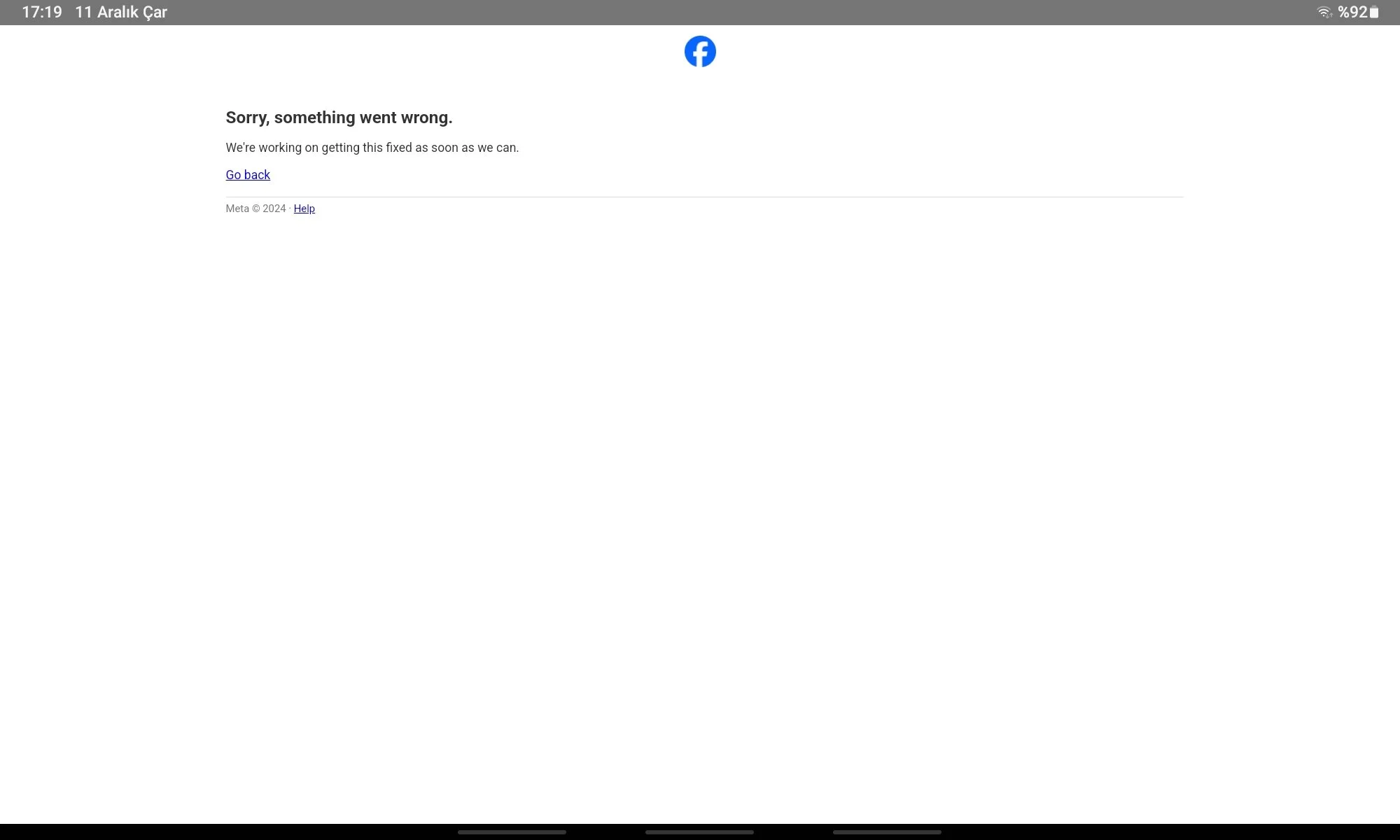Tap the 17:19 clock in status bar

pos(42,12)
